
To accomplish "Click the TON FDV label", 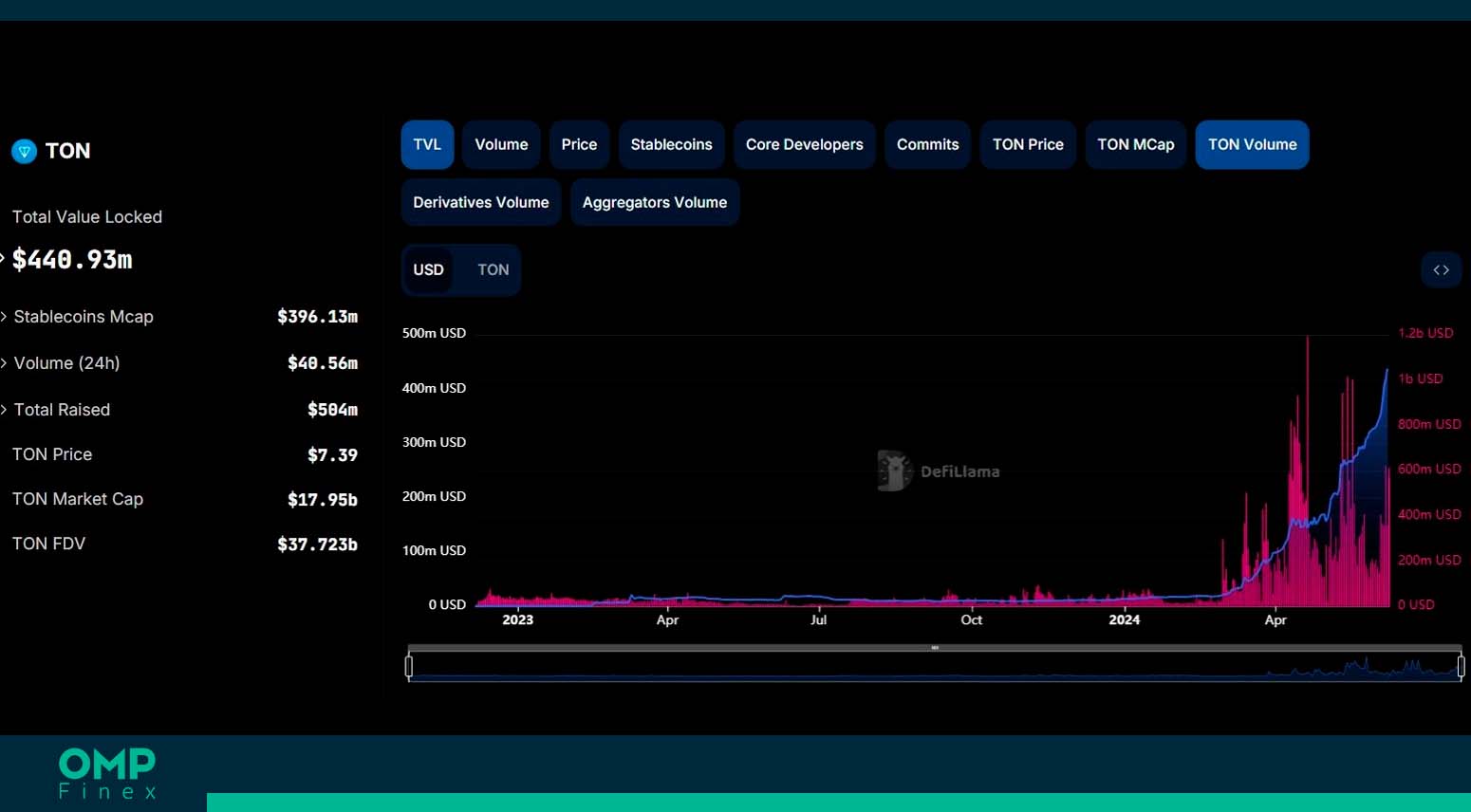I will [x=48, y=544].
